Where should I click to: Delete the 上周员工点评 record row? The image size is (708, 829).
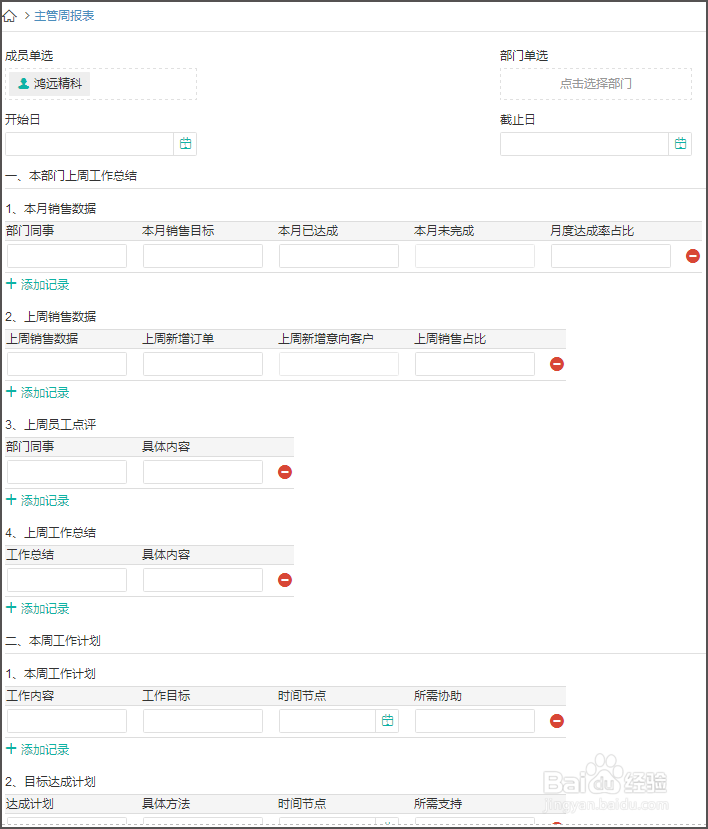pos(285,472)
